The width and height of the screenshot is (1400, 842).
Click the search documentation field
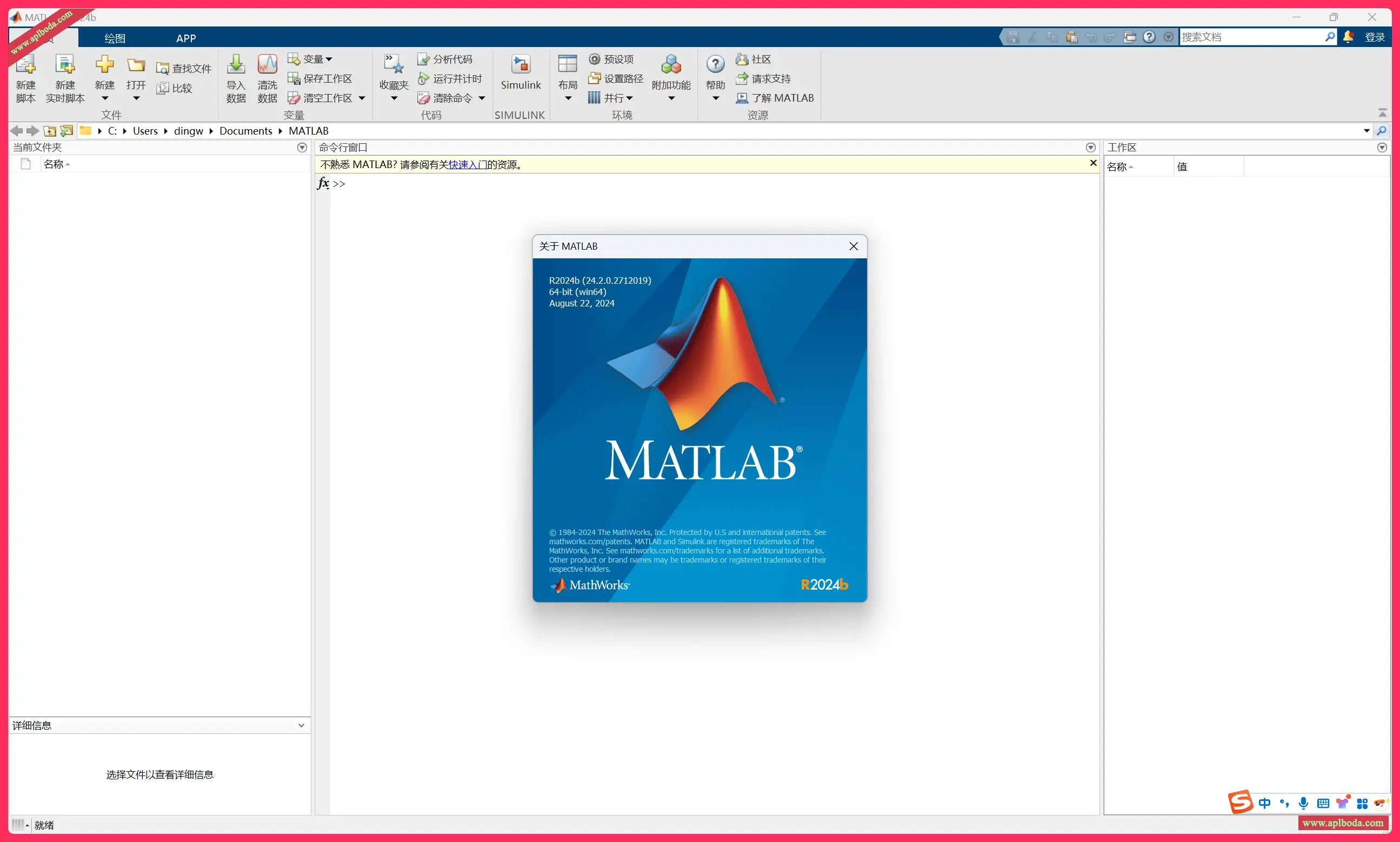pos(1249,37)
